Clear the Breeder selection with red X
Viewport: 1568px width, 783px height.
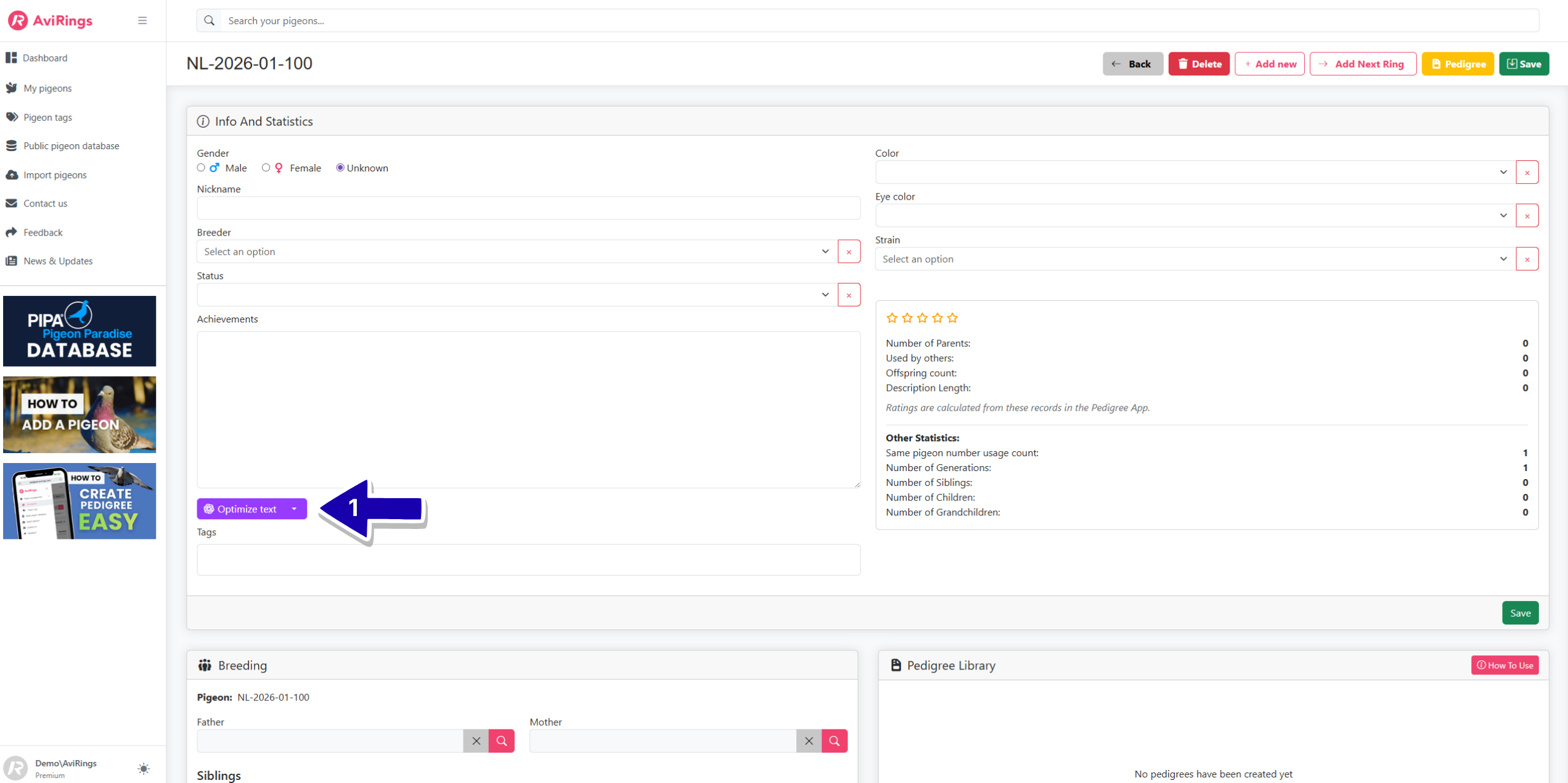coord(849,252)
